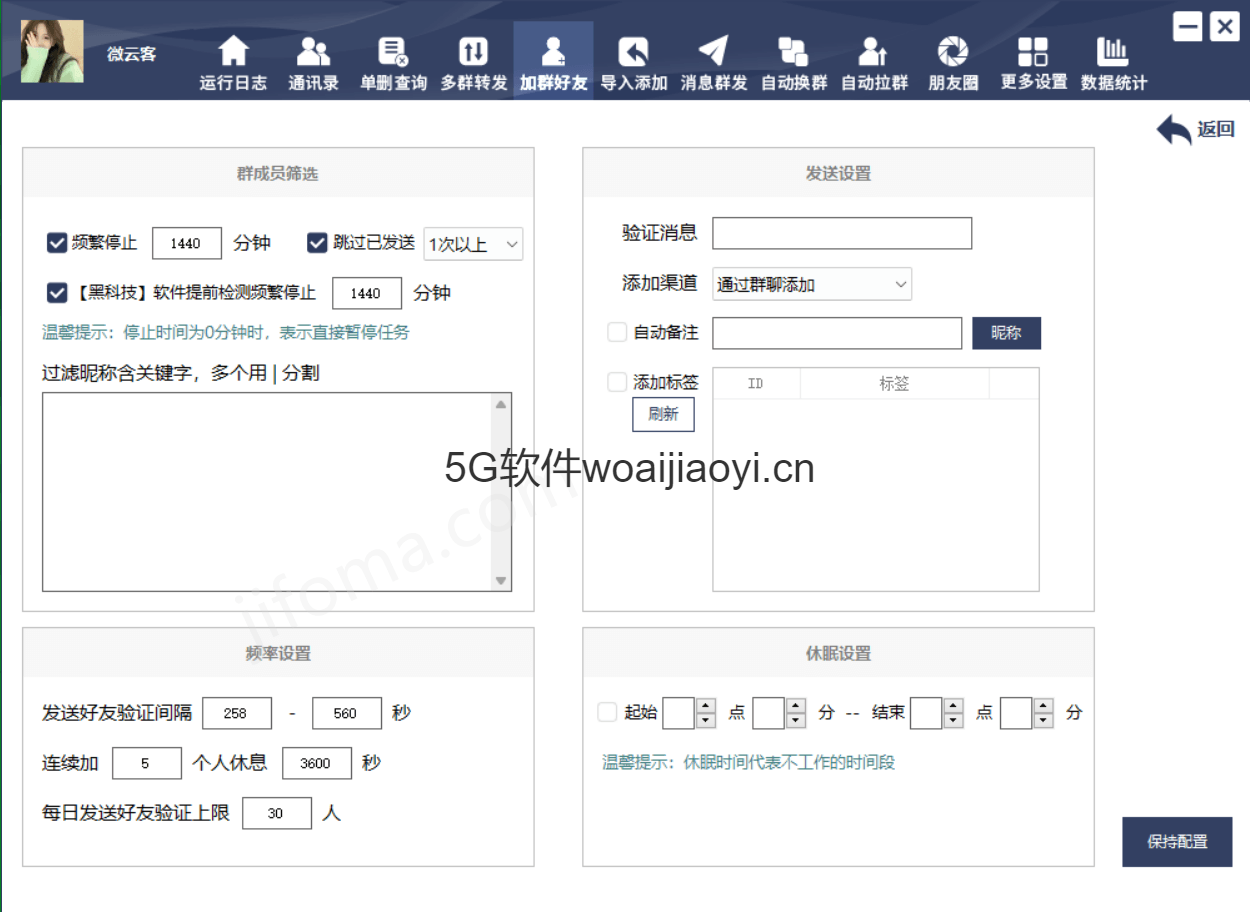Click the 昵称 button
The height and width of the screenshot is (912, 1250).
pyautogui.click(x=1006, y=333)
